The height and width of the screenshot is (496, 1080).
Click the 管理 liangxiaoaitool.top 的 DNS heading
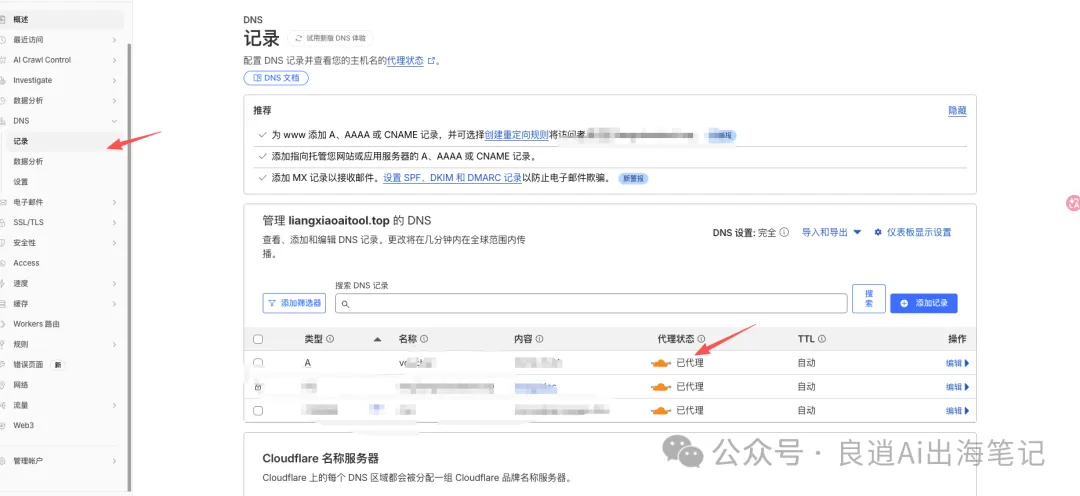(346, 220)
